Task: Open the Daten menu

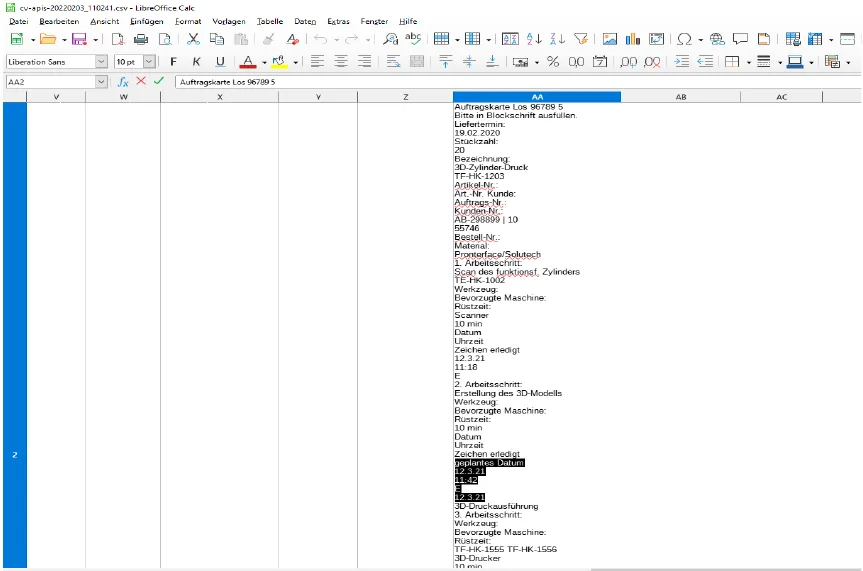Action: 305,21
